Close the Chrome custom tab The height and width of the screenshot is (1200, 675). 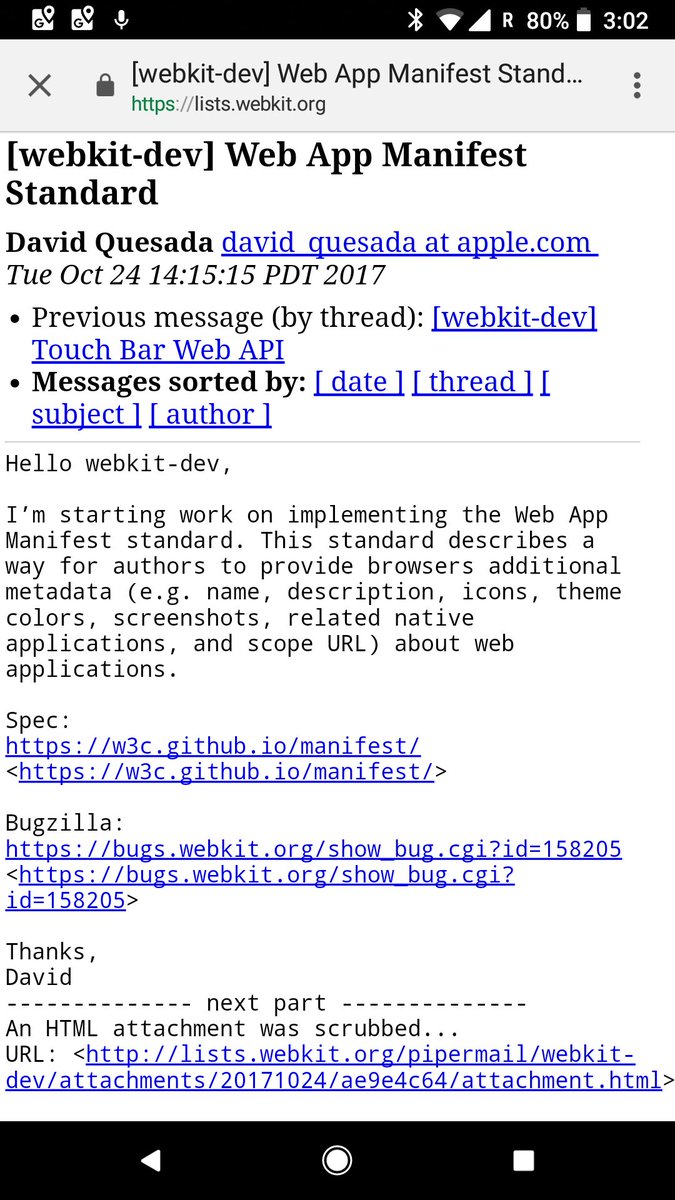(39, 86)
